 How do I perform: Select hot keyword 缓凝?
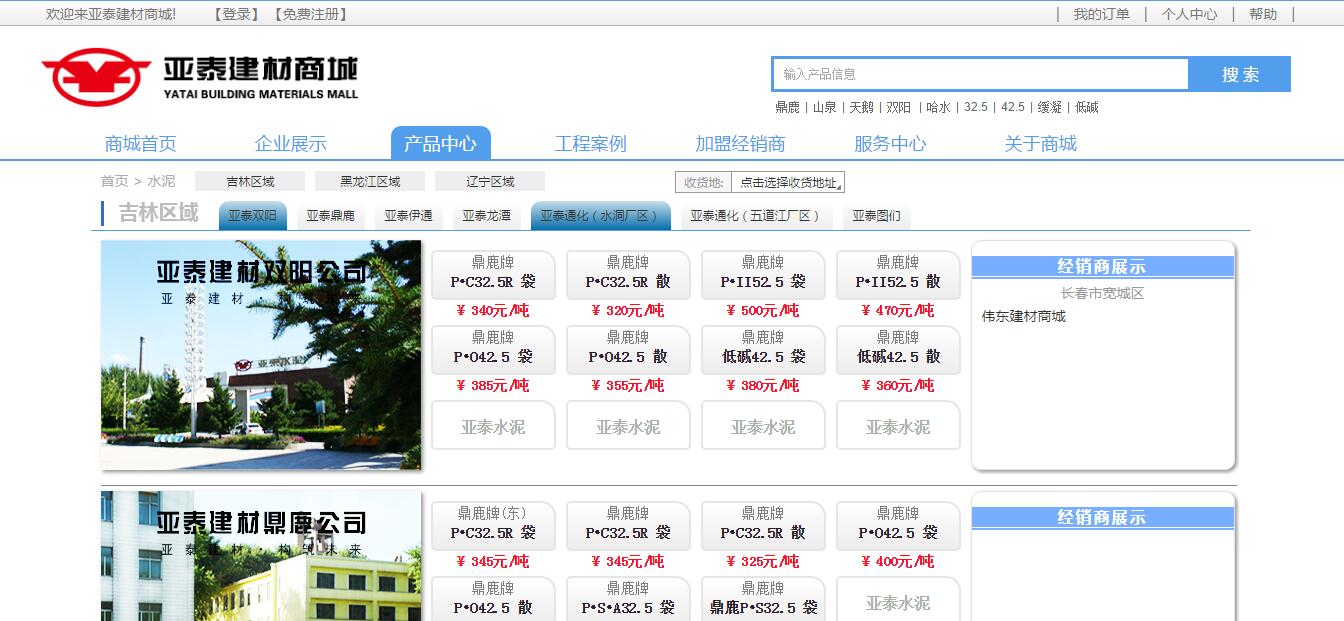(x=1049, y=107)
